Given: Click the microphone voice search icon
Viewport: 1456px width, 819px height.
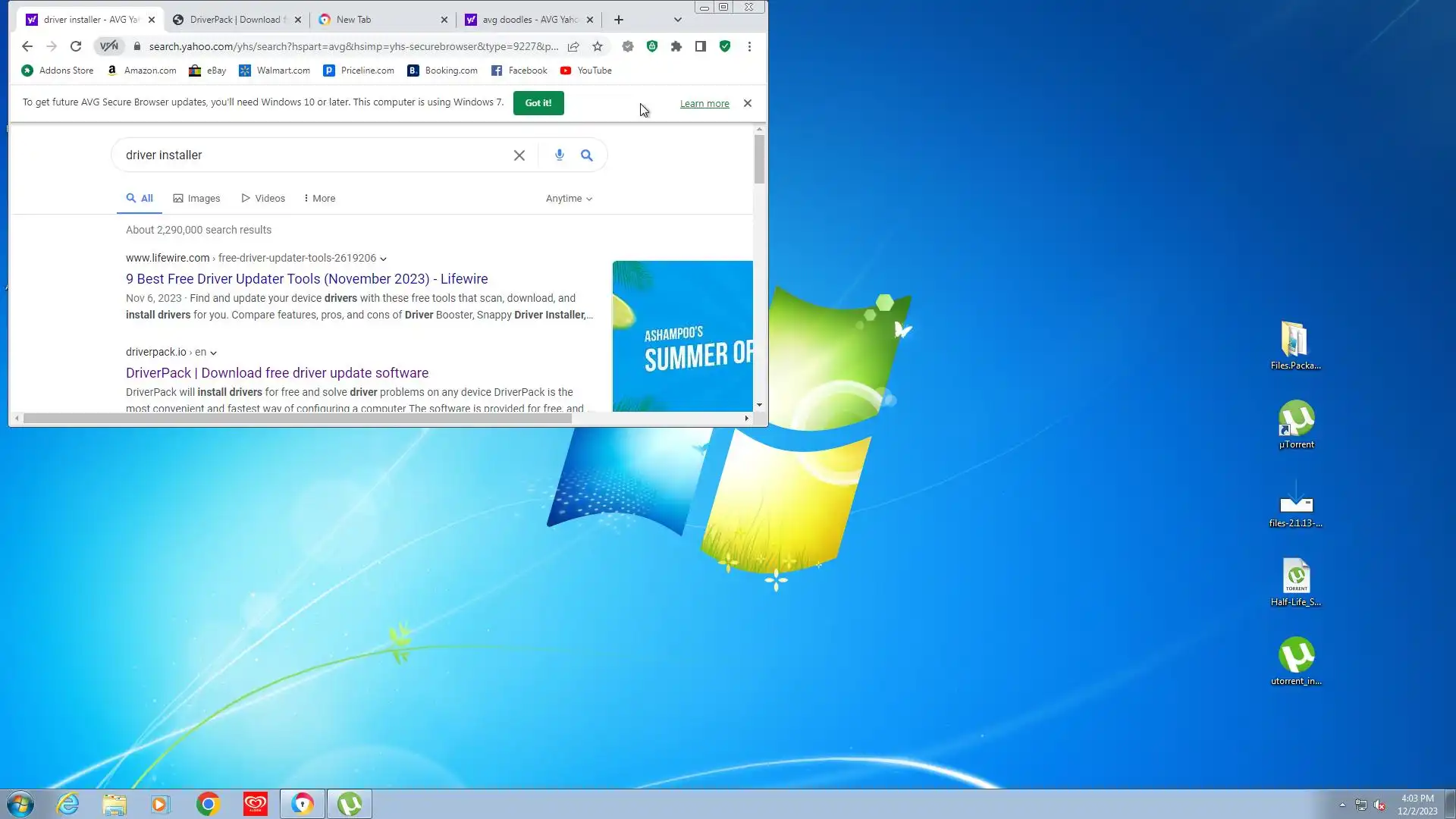Looking at the screenshot, I should pos(559,155).
